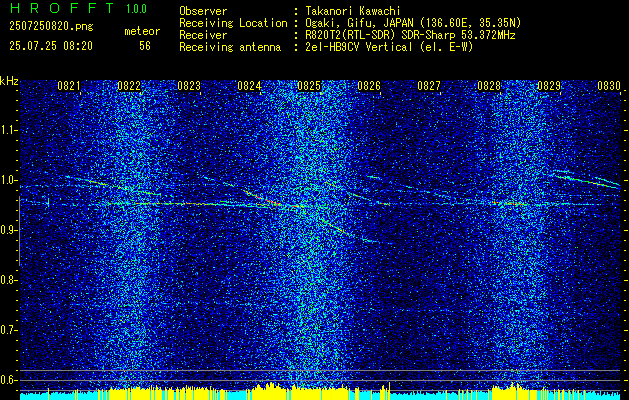Click the 1.0 kHz axis label
Screen dimensions: 629x400
[x=9, y=180]
